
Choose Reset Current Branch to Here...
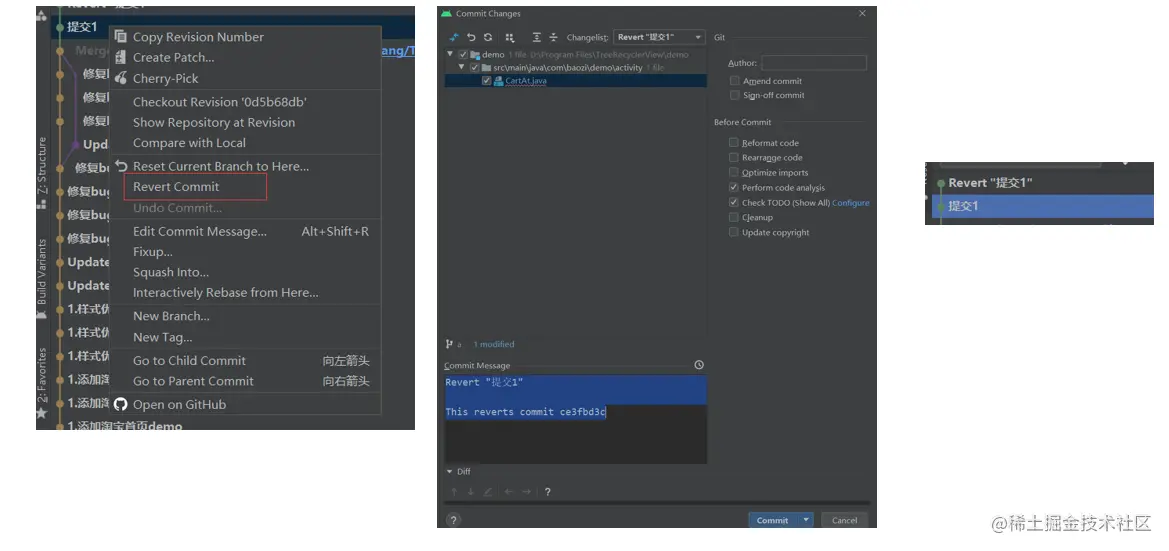pos(245,166)
